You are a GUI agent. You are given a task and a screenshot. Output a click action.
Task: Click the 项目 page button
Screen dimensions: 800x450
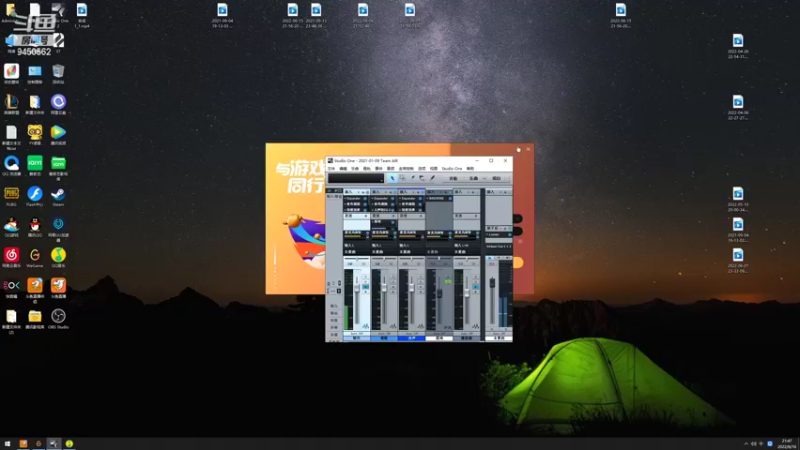click(496, 178)
